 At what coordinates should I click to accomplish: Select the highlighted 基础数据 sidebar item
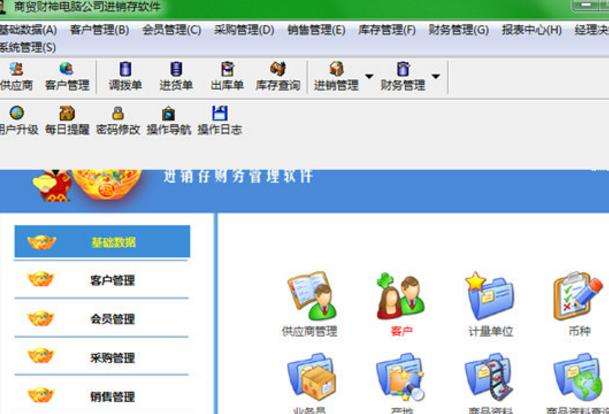102,242
